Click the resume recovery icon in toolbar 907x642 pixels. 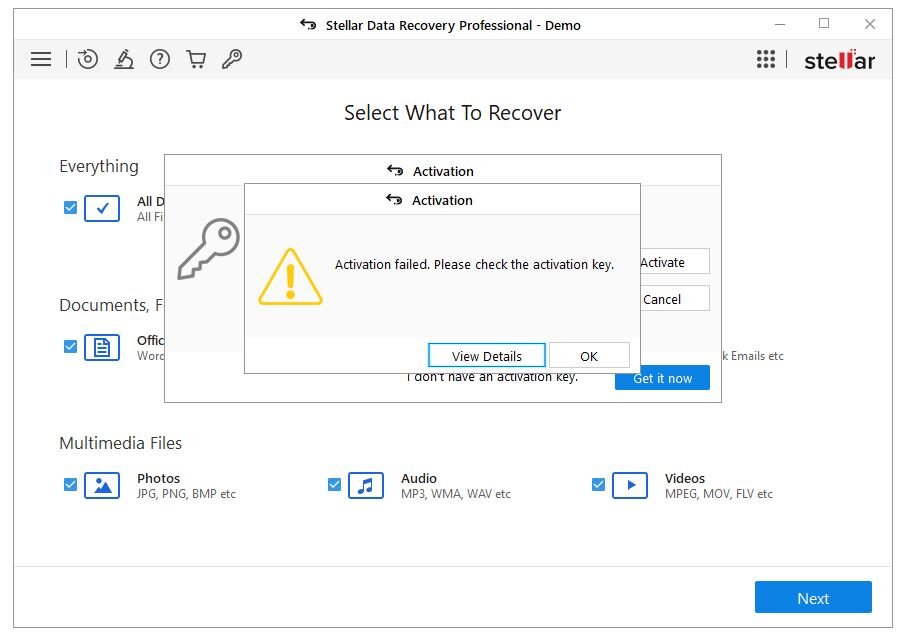point(88,60)
